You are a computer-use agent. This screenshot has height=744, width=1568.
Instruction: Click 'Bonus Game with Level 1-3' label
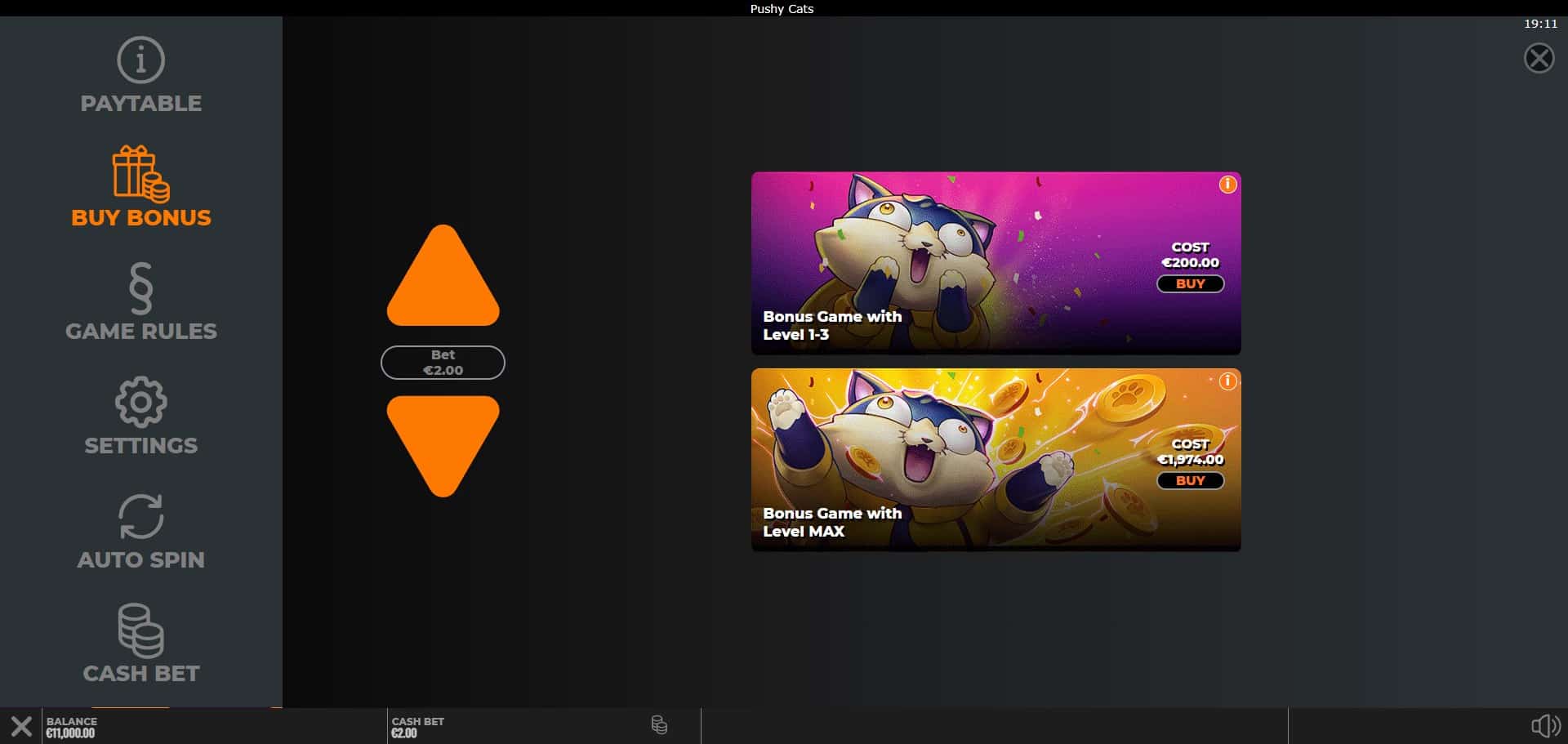coord(832,325)
